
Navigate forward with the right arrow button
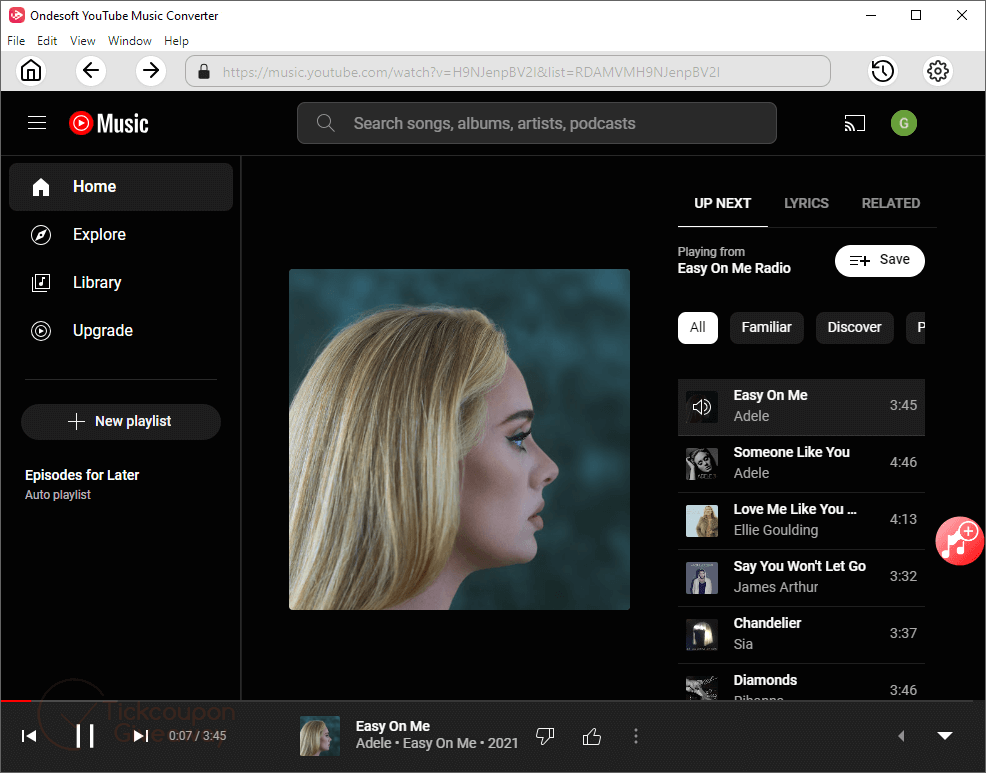[151, 70]
